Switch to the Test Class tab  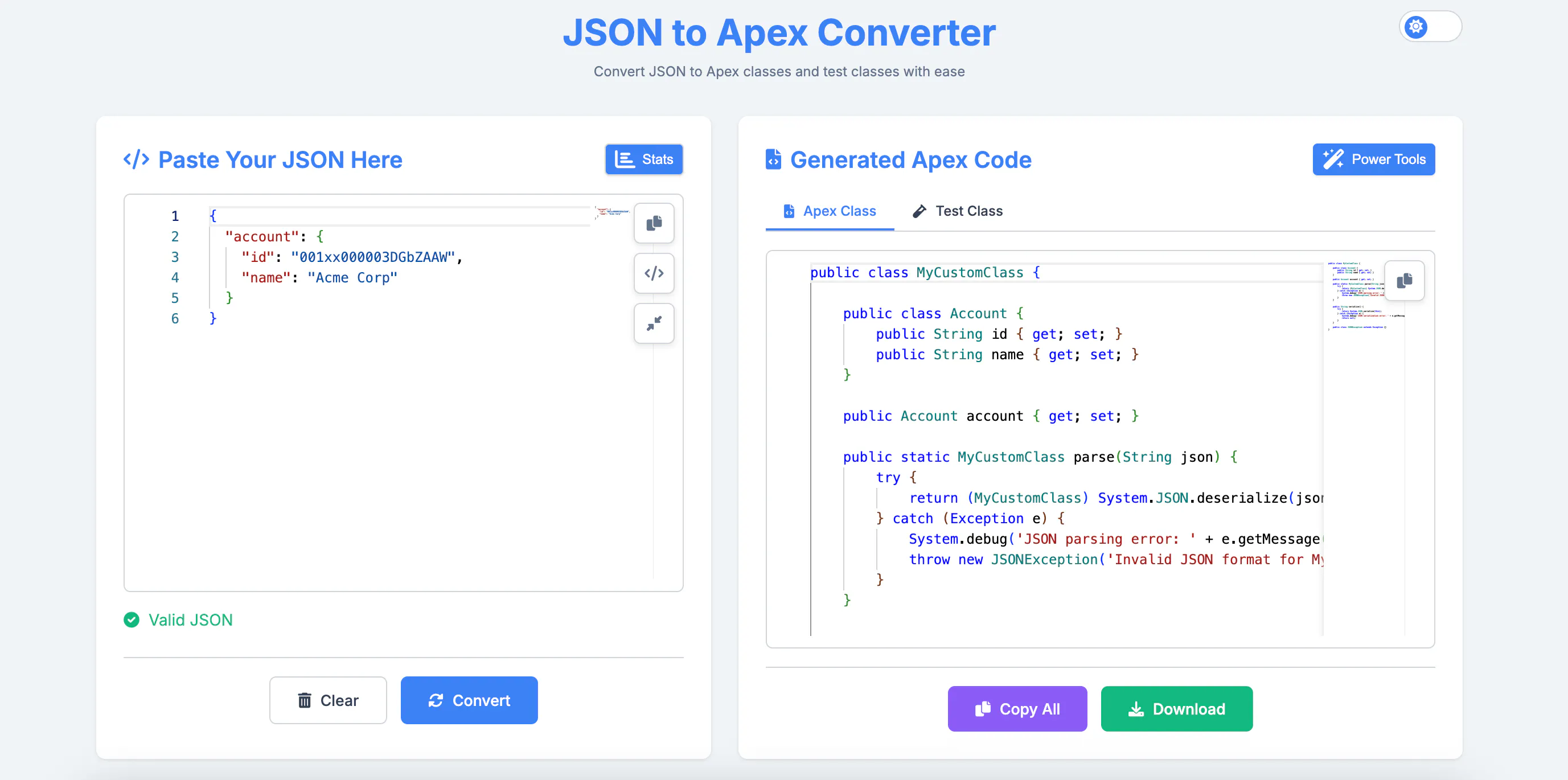pos(958,211)
